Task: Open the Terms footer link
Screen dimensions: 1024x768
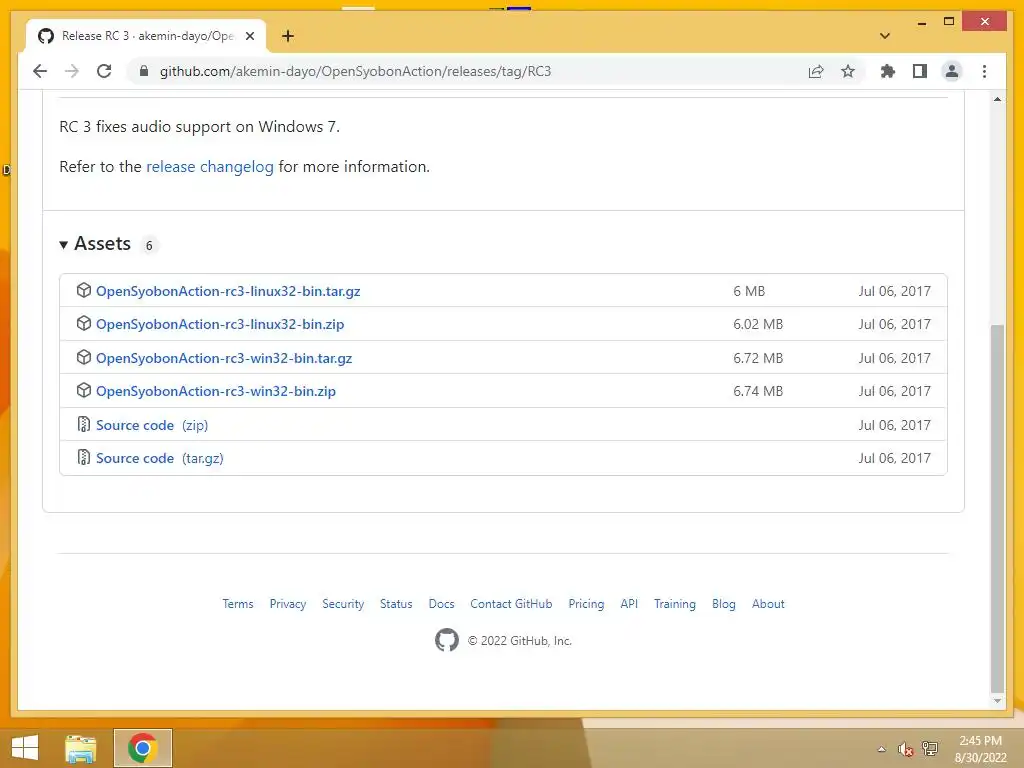Action: pos(238,604)
